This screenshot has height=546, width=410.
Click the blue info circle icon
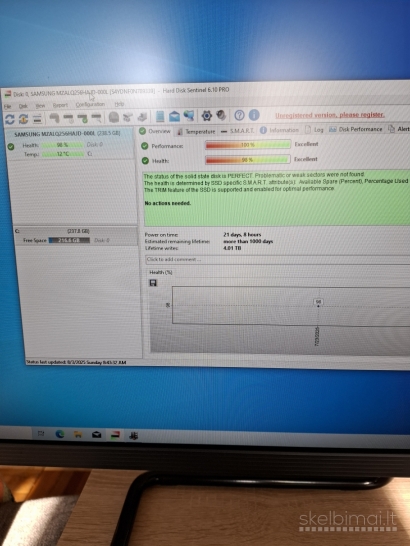[254, 115]
